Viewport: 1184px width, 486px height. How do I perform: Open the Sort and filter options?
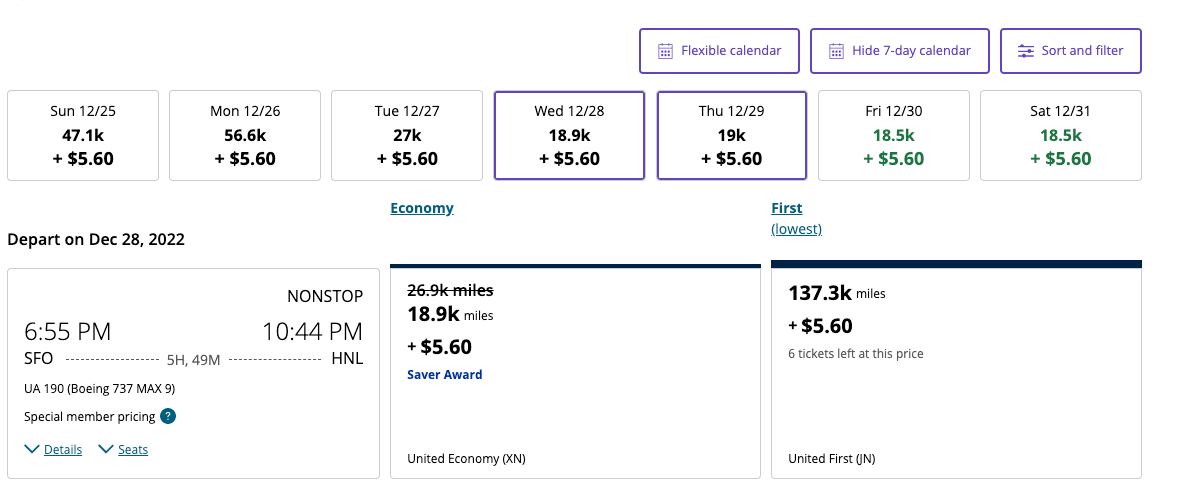1070,51
